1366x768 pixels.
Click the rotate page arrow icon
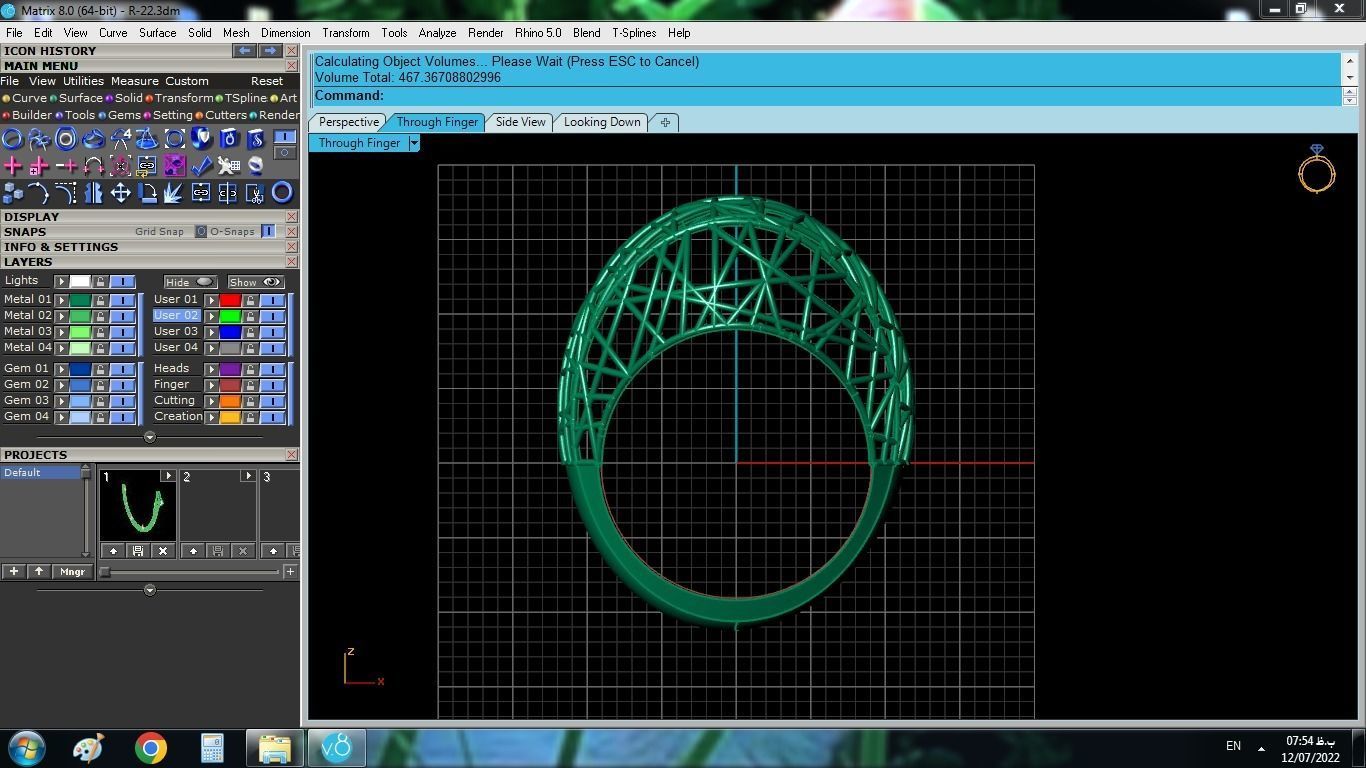tap(147, 192)
